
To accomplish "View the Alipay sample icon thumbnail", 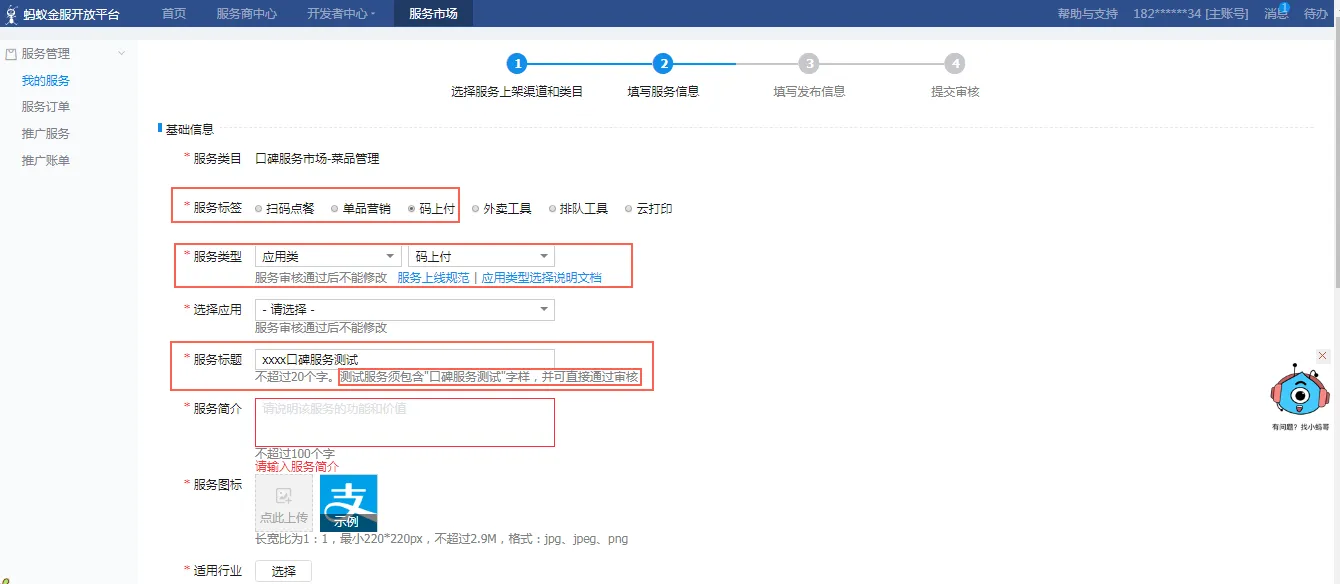I will coord(349,503).
